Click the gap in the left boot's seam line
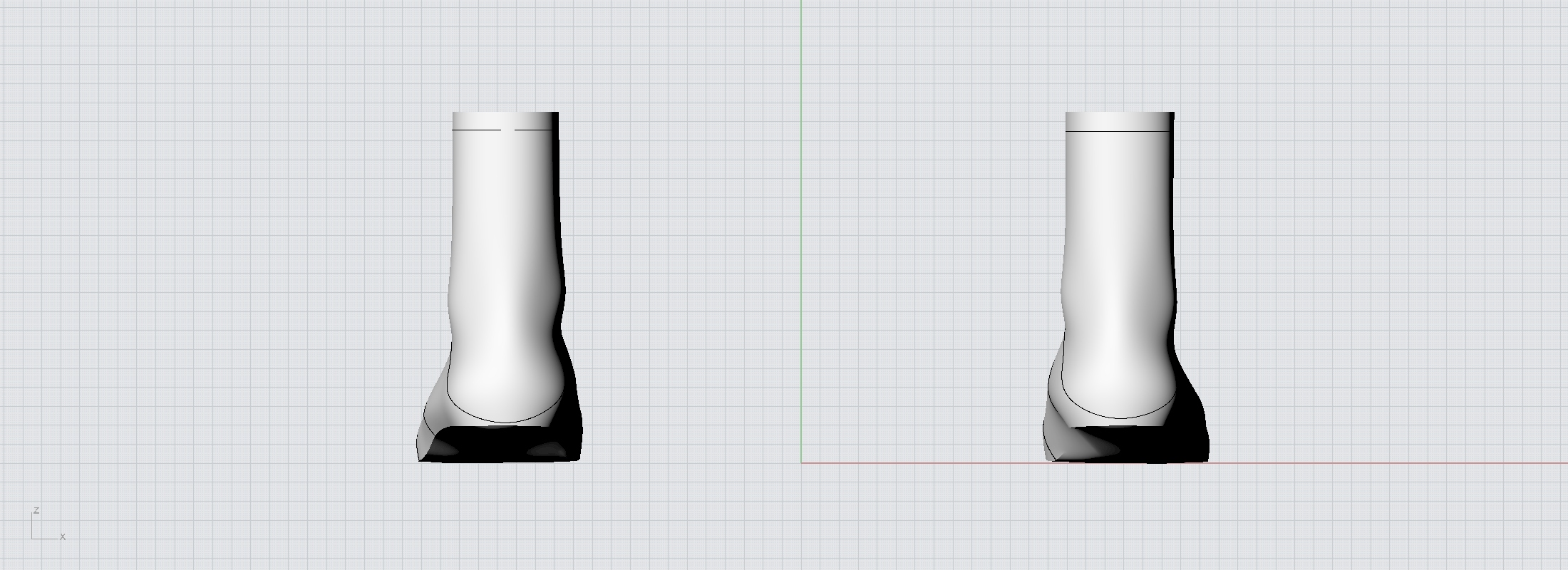 [507, 130]
